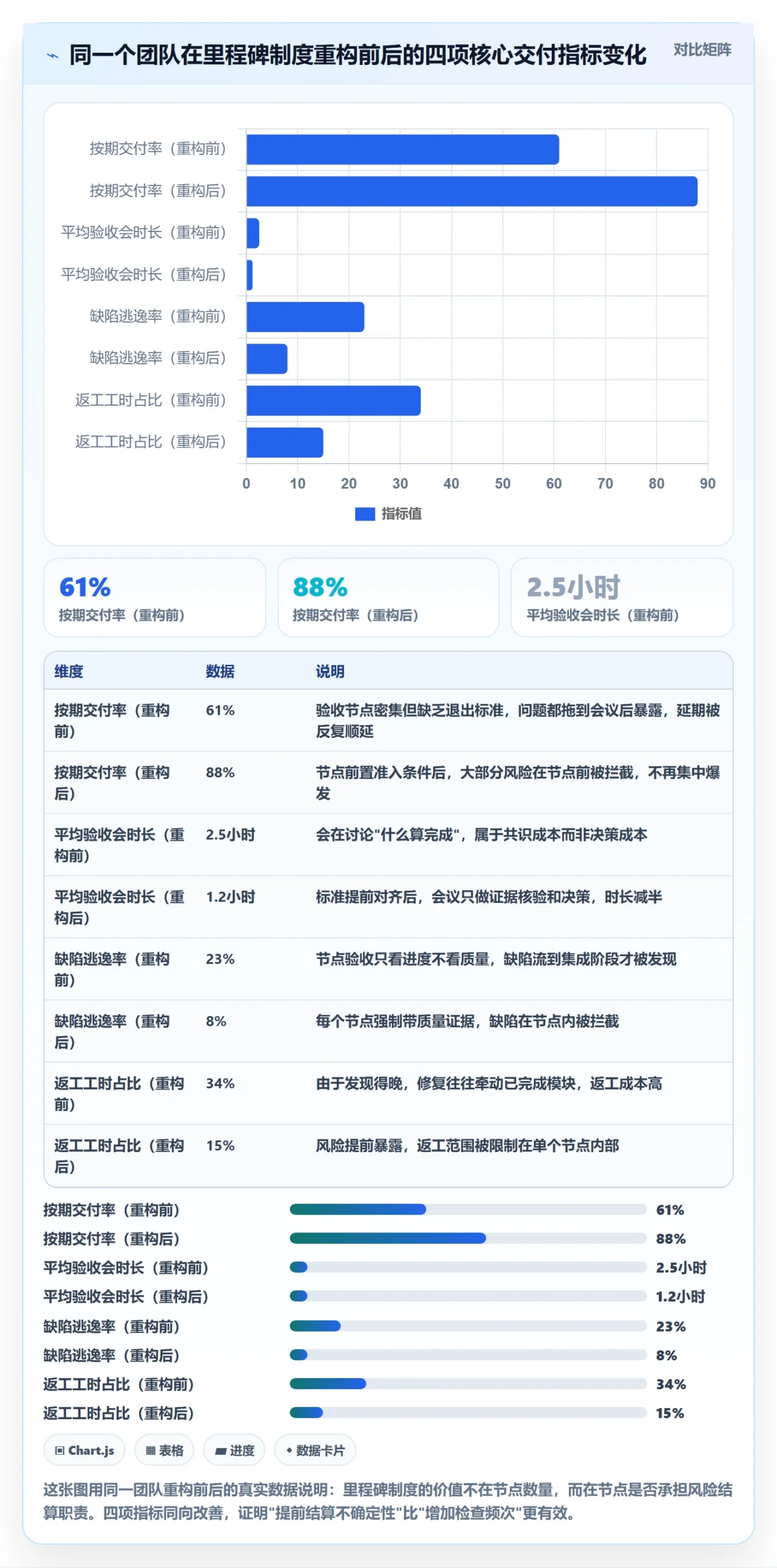Image resolution: width=777 pixels, height=1568 pixels.
Task: Select table cell with value 1.2小时
Action: [230, 897]
